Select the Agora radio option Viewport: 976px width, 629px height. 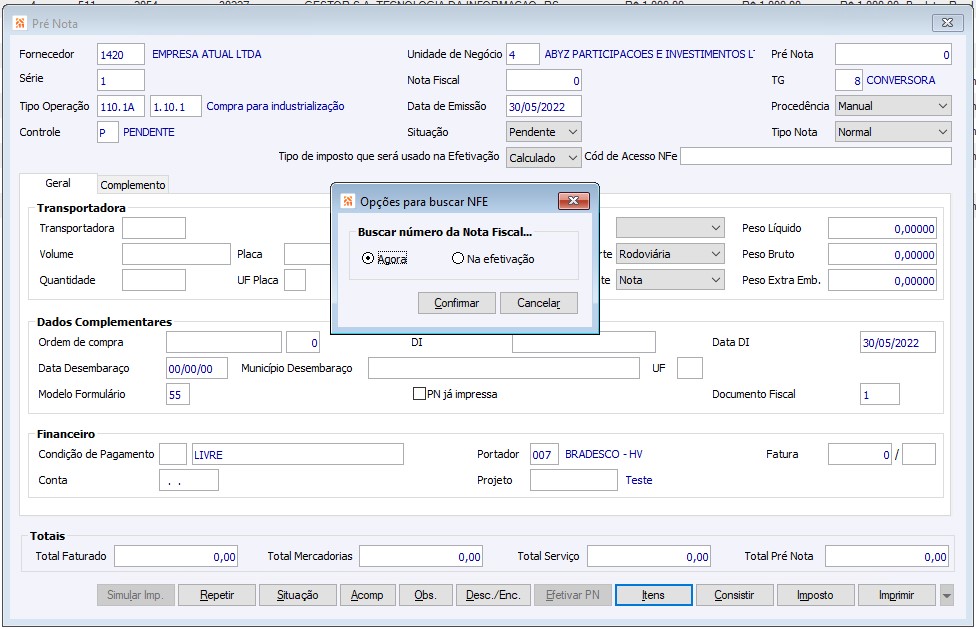click(369, 259)
